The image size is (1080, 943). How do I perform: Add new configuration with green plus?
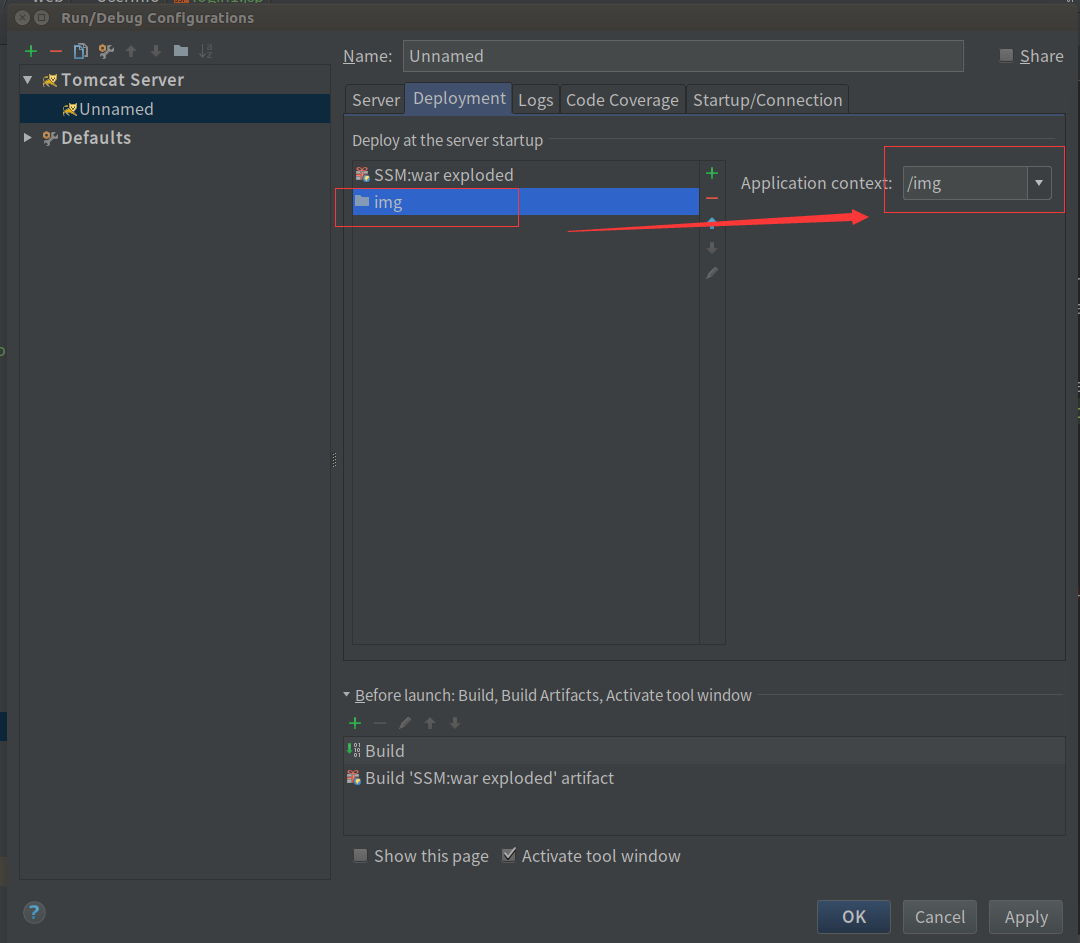coord(31,51)
